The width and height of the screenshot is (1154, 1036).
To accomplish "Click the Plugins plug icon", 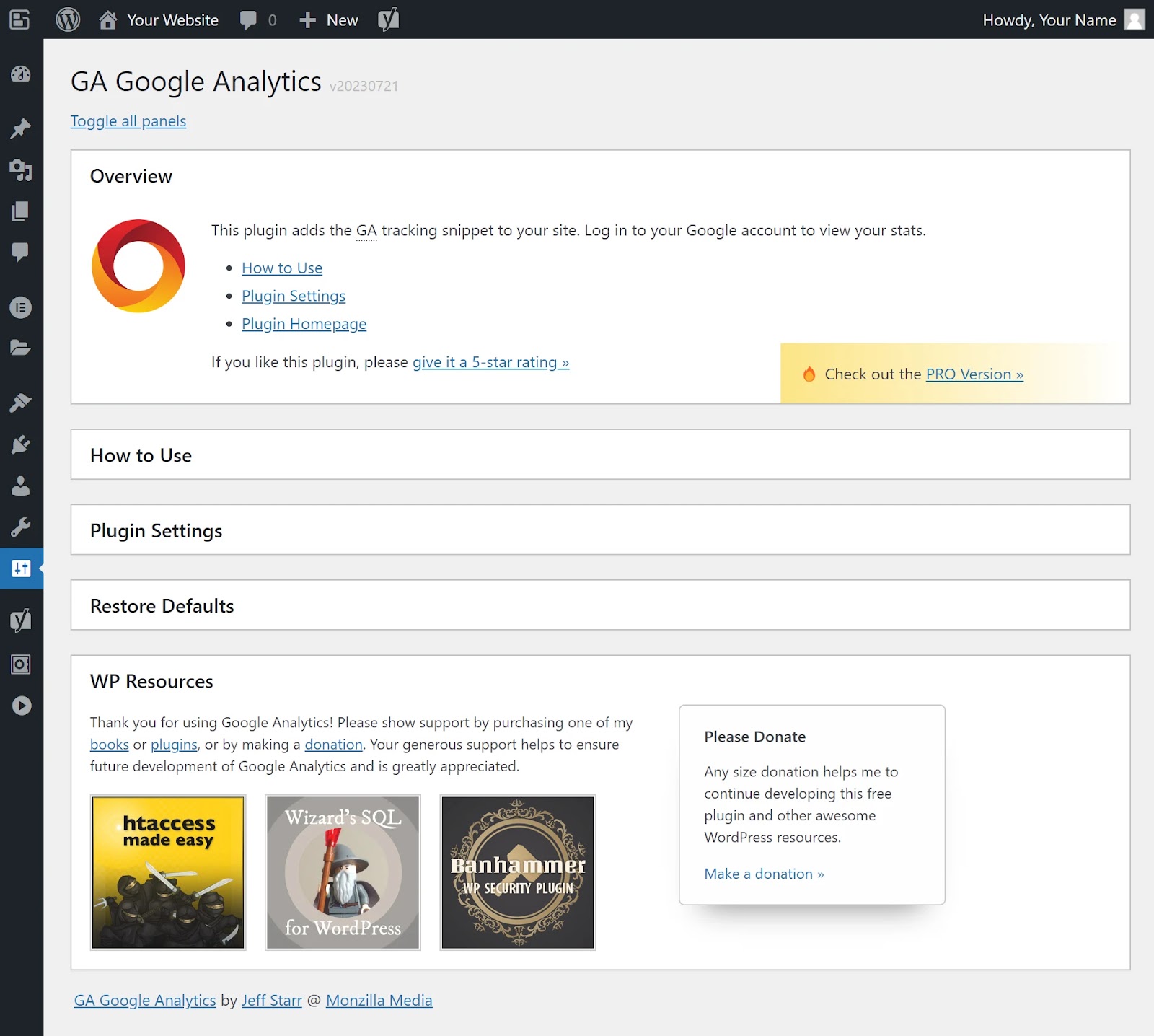I will (21, 444).
